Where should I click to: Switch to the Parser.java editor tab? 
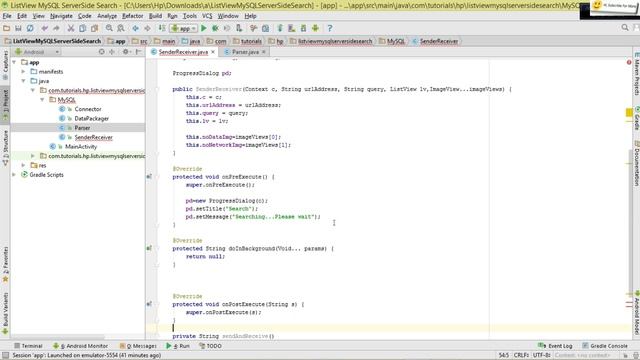[x=245, y=52]
